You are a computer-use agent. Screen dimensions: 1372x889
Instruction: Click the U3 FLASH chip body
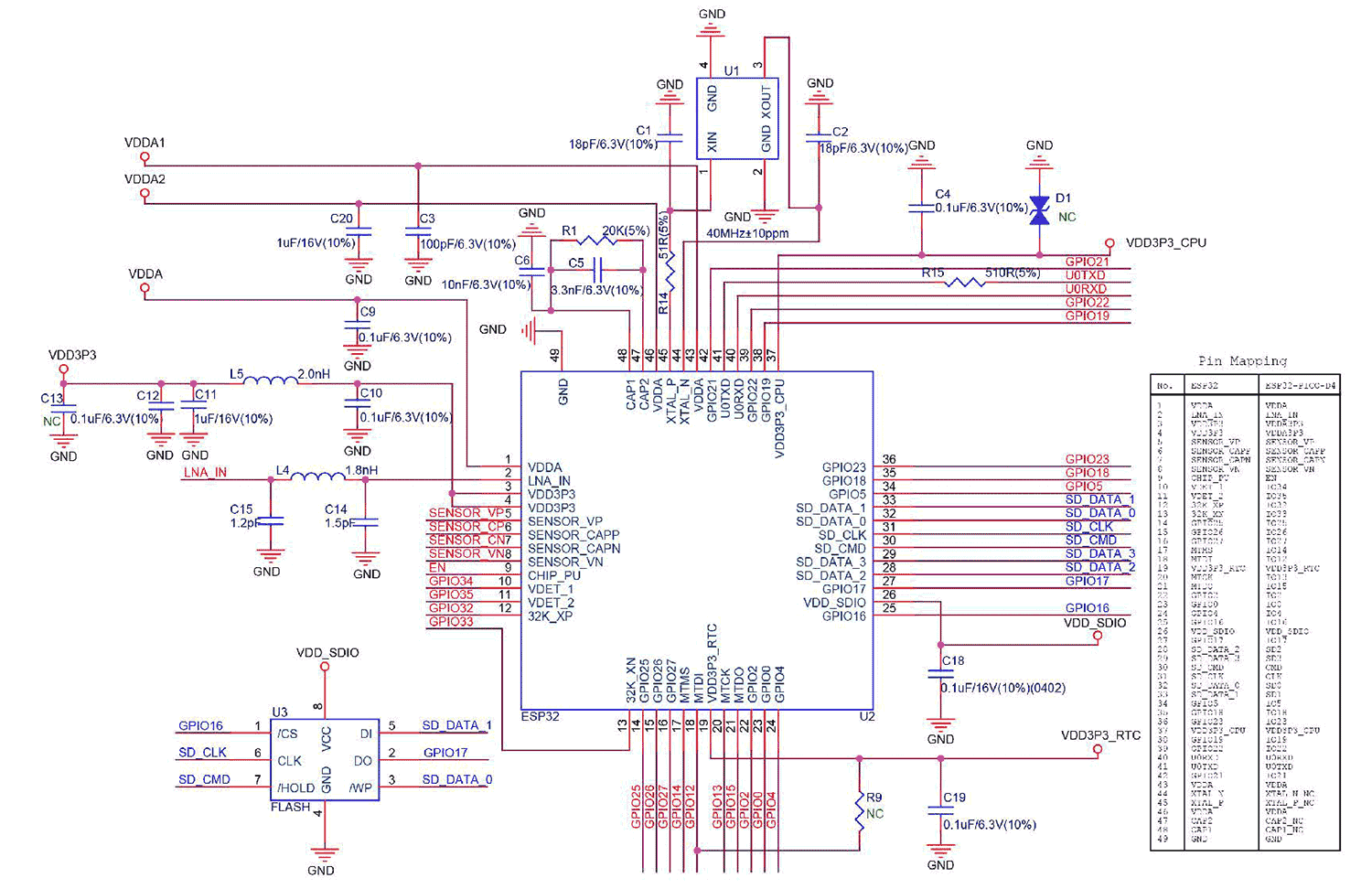325,759
